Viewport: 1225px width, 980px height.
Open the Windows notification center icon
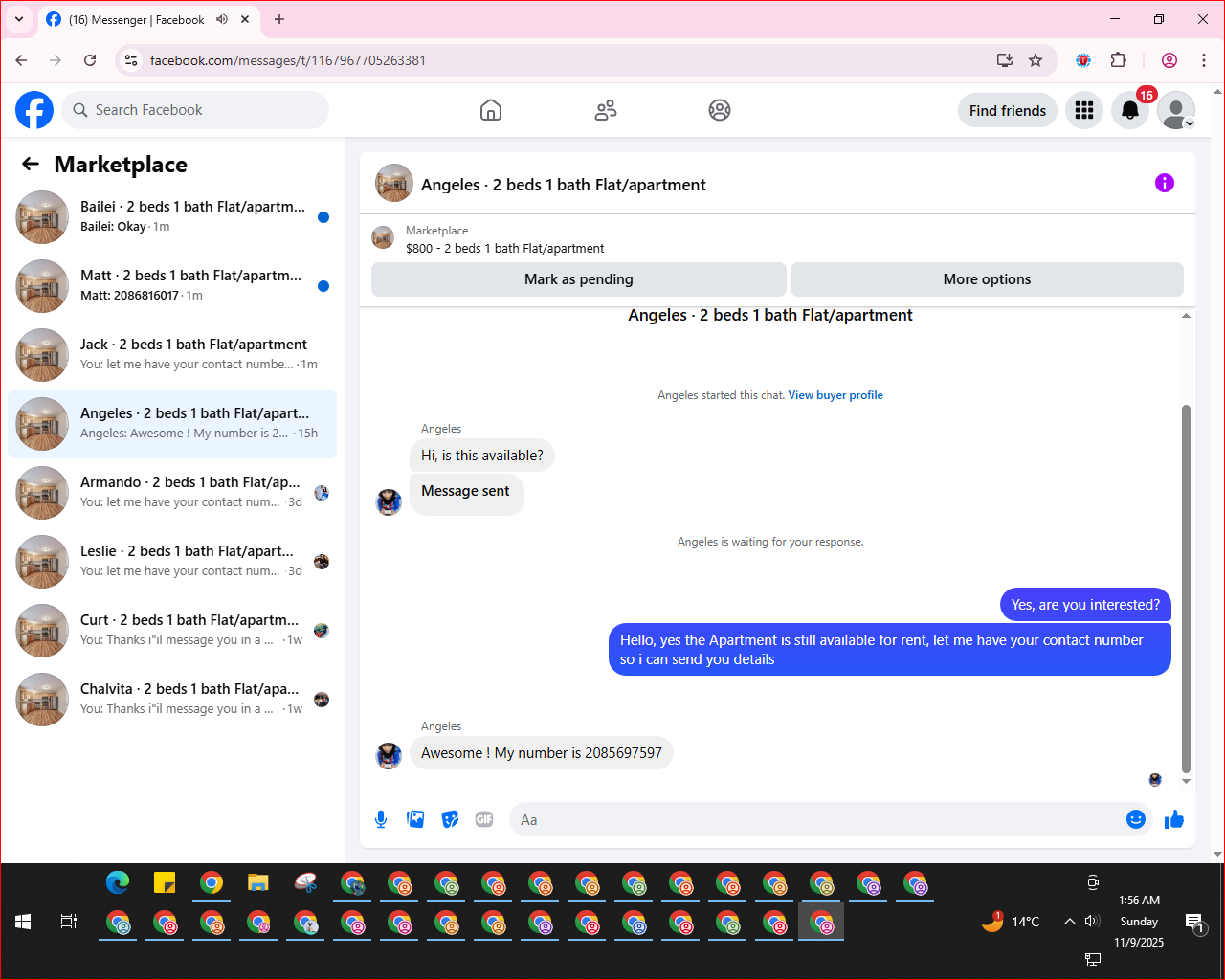pyautogui.click(x=1194, y=923)
